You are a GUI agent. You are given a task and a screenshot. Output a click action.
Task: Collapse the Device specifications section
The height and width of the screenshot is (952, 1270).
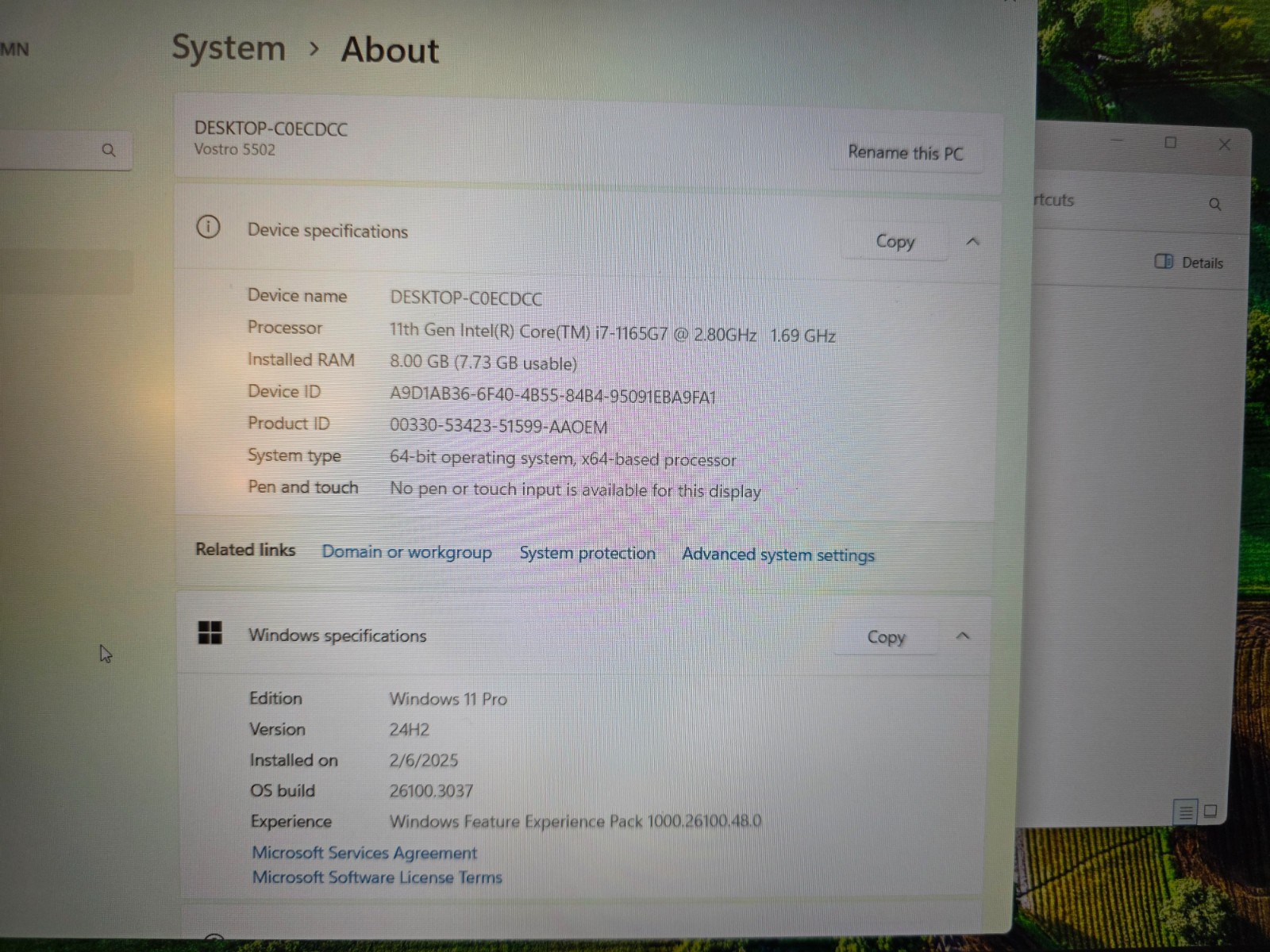click(x=972, y=241)
